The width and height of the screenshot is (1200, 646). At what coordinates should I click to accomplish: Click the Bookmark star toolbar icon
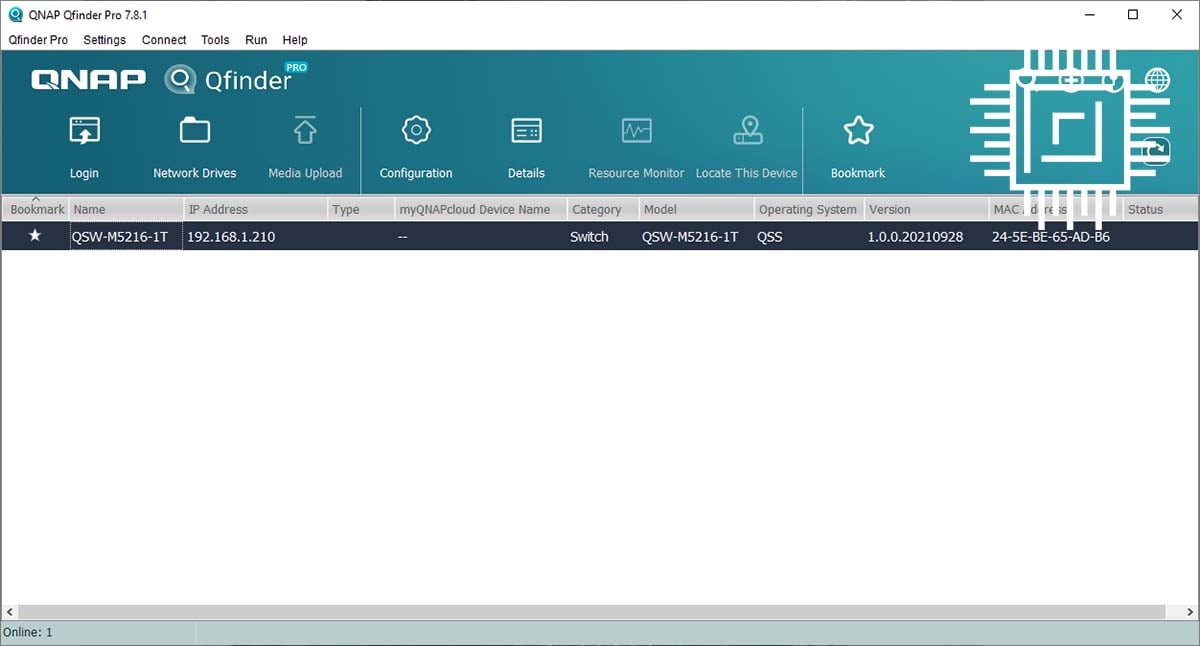(858, 131)
